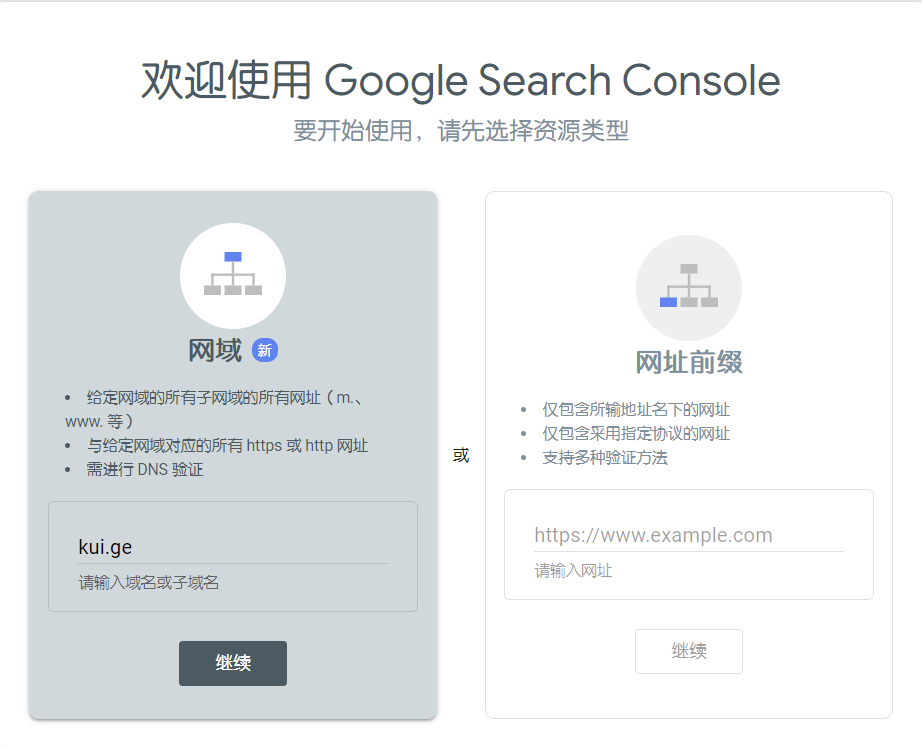
Task: Click the 给定网域的所有子网域 bullet text
Action: coord(215,410)
